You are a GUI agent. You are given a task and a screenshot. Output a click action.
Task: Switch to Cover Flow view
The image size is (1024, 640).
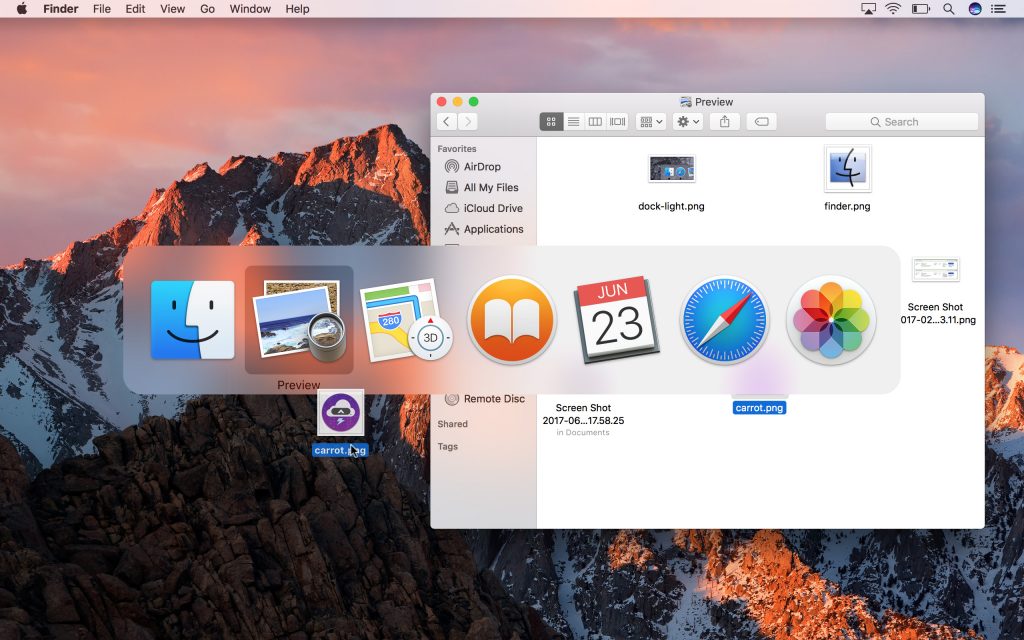[x=617, y=121]
